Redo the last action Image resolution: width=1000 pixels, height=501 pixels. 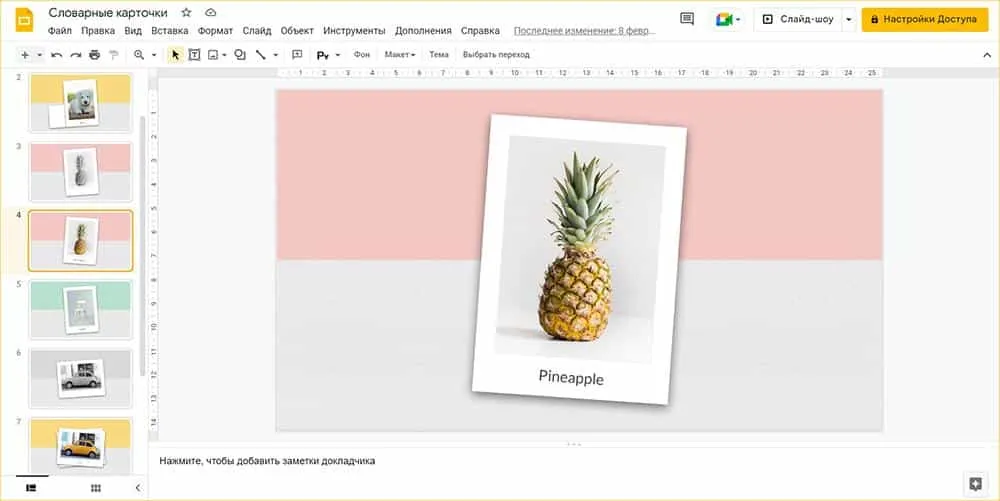pos(76,55)
